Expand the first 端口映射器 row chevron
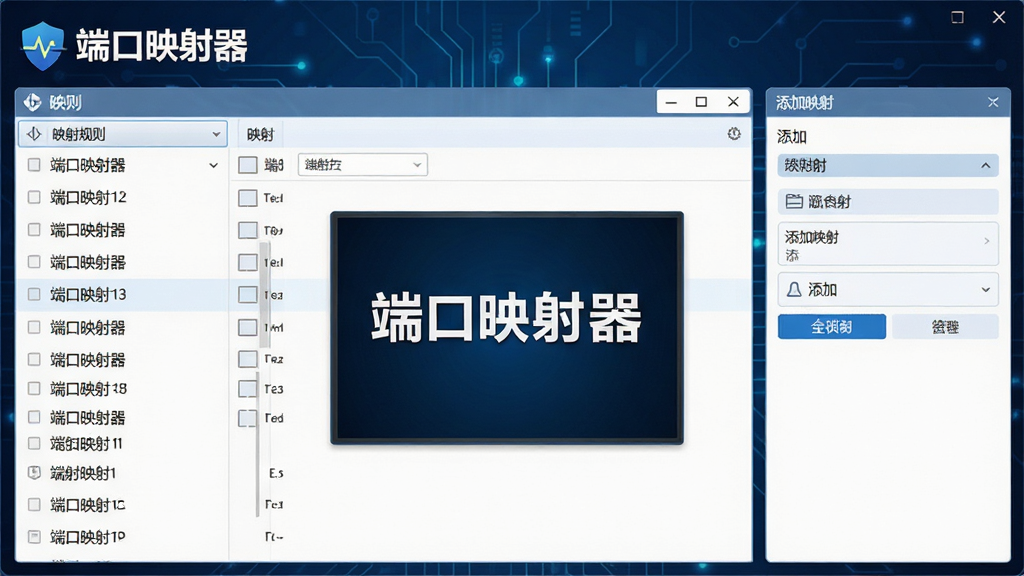Viewport: 1024px width, 576px height. [x=214, y=165]
